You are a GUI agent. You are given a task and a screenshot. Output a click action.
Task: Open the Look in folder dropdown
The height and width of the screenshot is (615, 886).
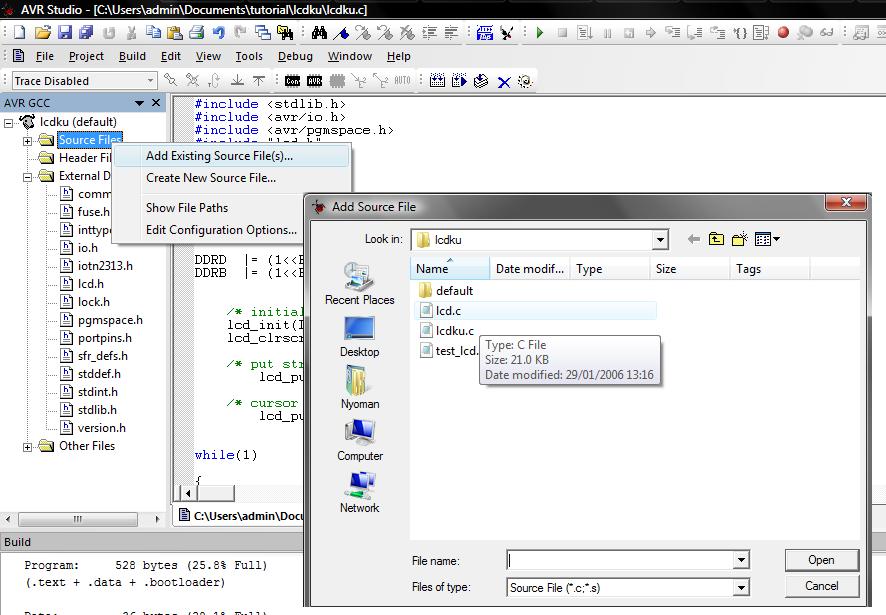tap(660, 240)
